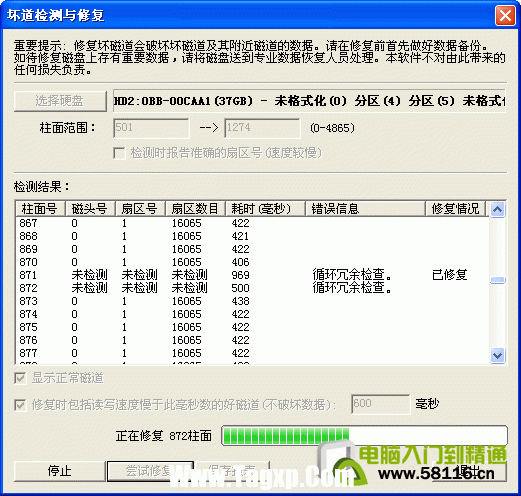The height and width of the screenshot is (496, 521).
Task: Click the elapsed time value 500
Action: [240, 288]
